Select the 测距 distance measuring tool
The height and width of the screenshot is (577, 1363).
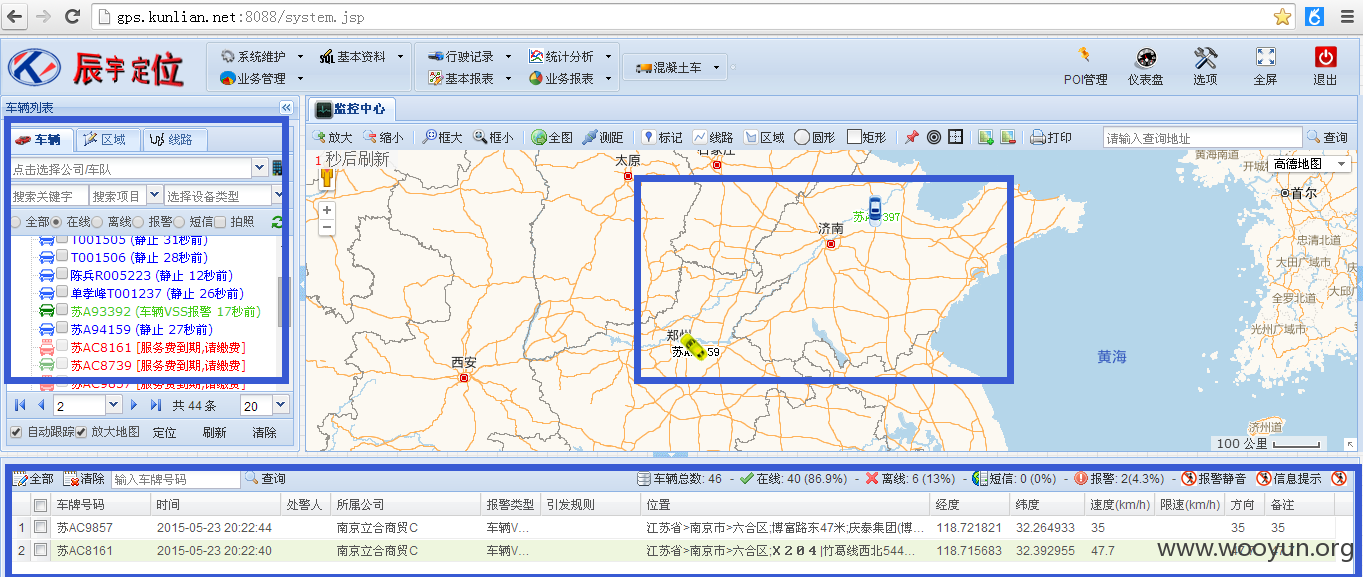[x=603, y=137]
